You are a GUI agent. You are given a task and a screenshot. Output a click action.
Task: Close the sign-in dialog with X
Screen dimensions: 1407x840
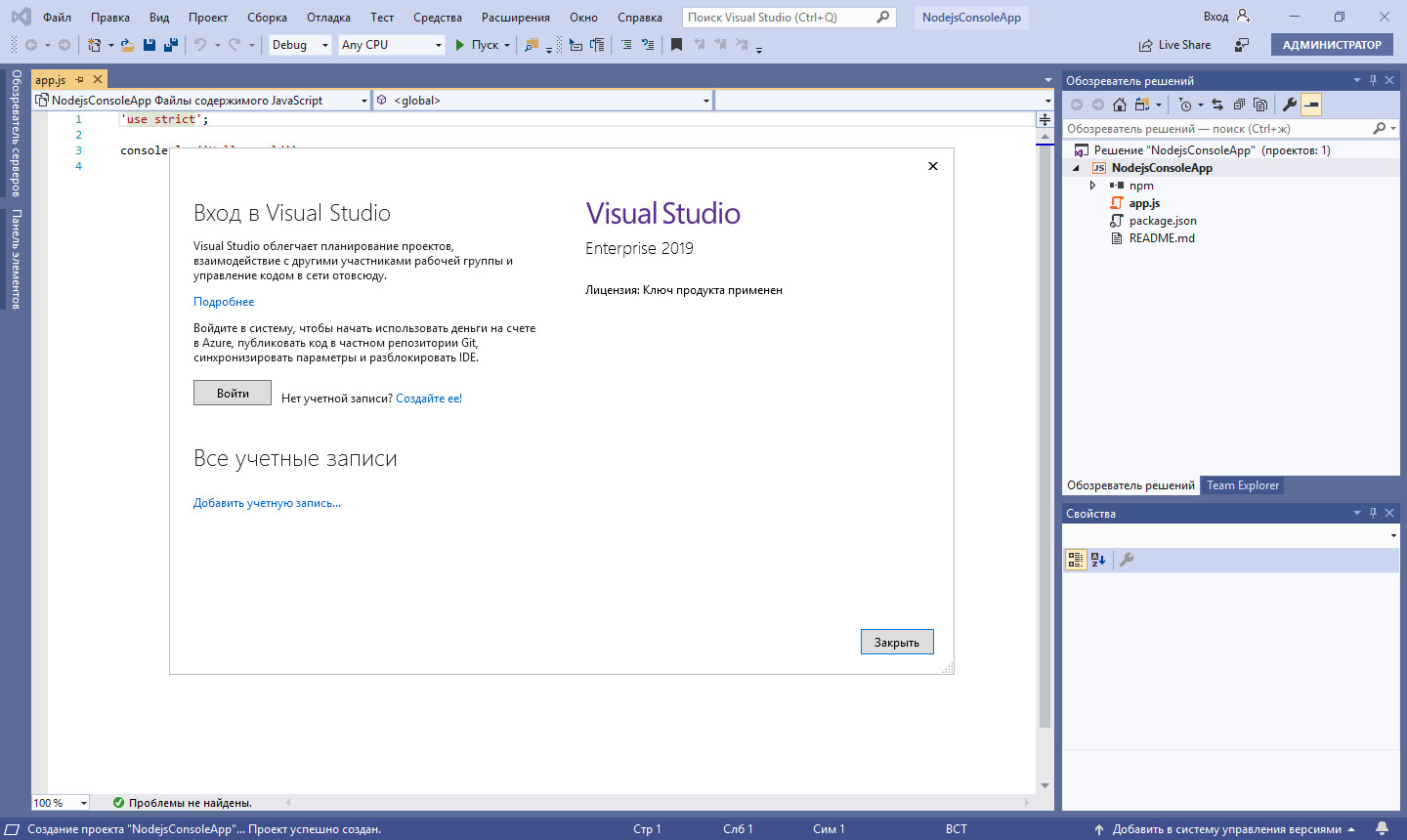point(933,166)
